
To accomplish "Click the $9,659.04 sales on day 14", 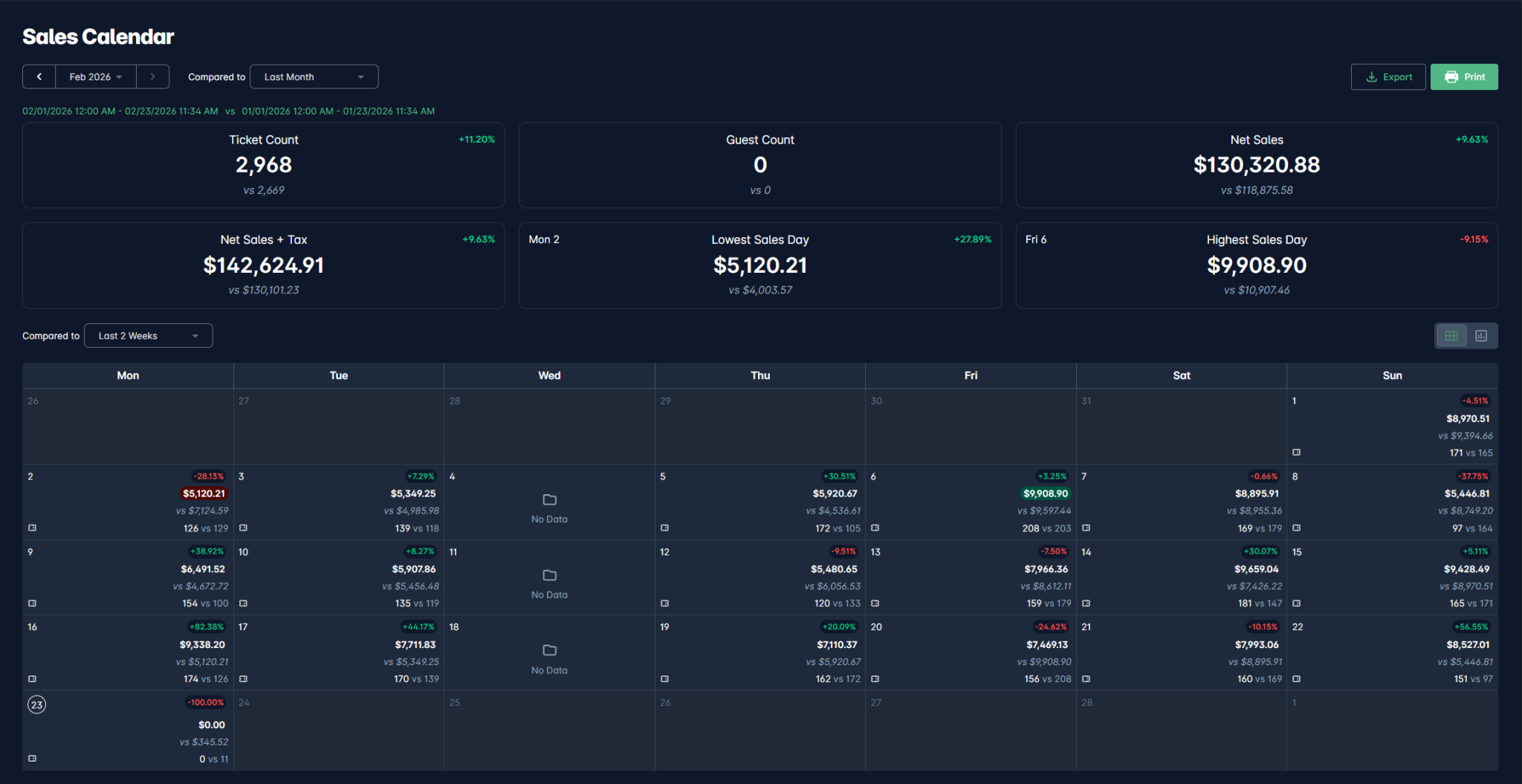I will (1256, 569).
